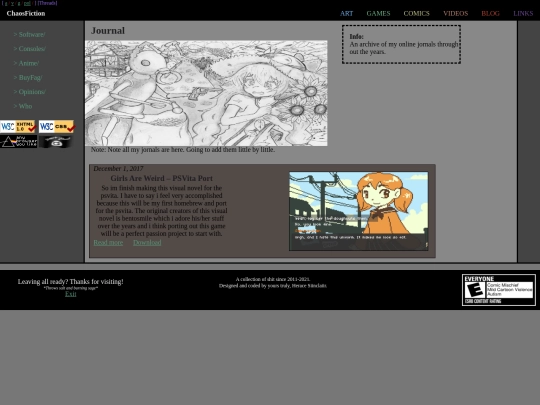Click the 'Girls Are Weird – PSVita Port' title
The width and height of the screenshot is (540, 405).
coord(162,178)
